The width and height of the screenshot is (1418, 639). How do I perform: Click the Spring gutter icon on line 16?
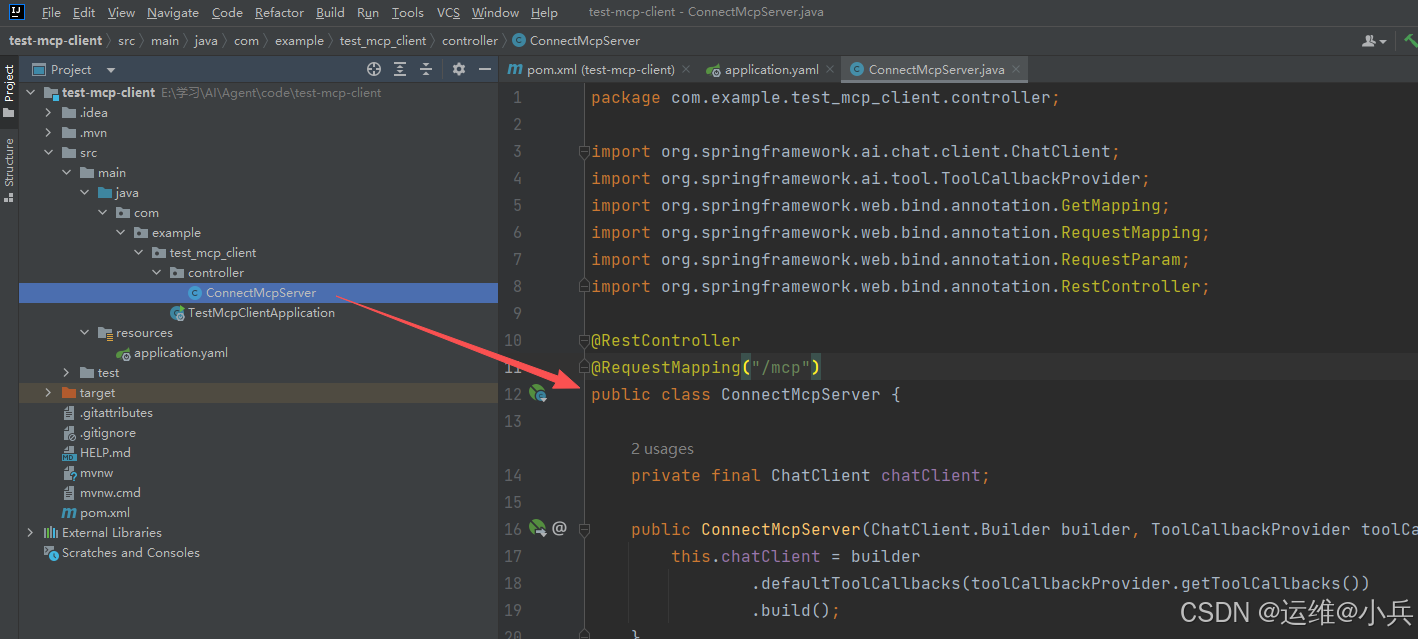[538, 528]
